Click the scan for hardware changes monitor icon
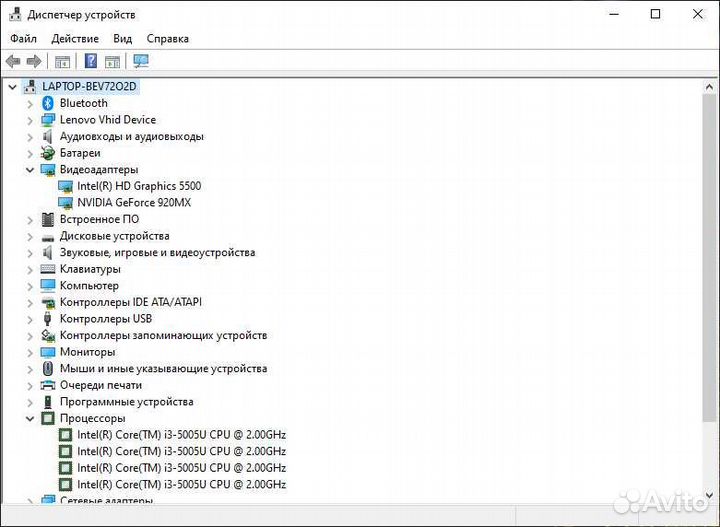 141,61
